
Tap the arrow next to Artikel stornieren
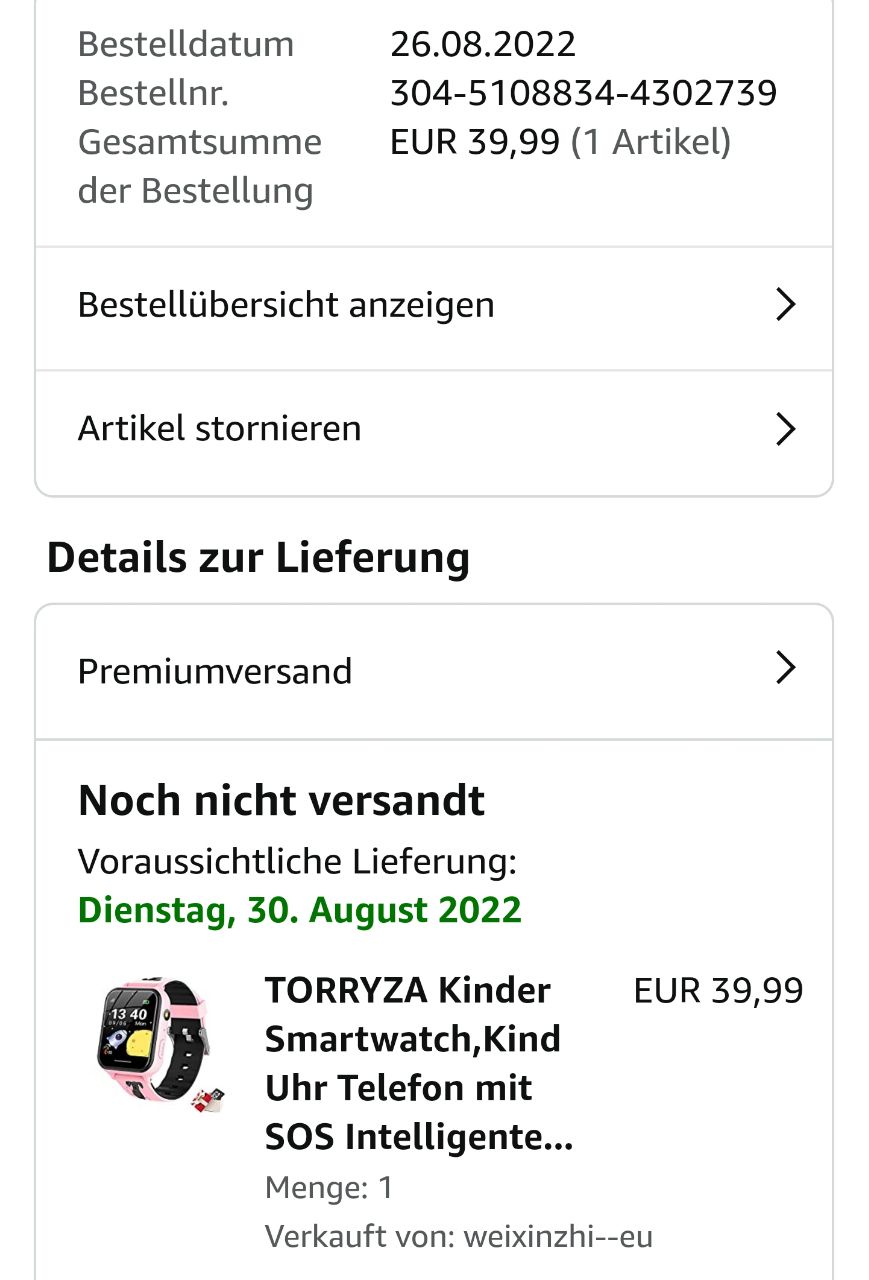tap(786, 429)
